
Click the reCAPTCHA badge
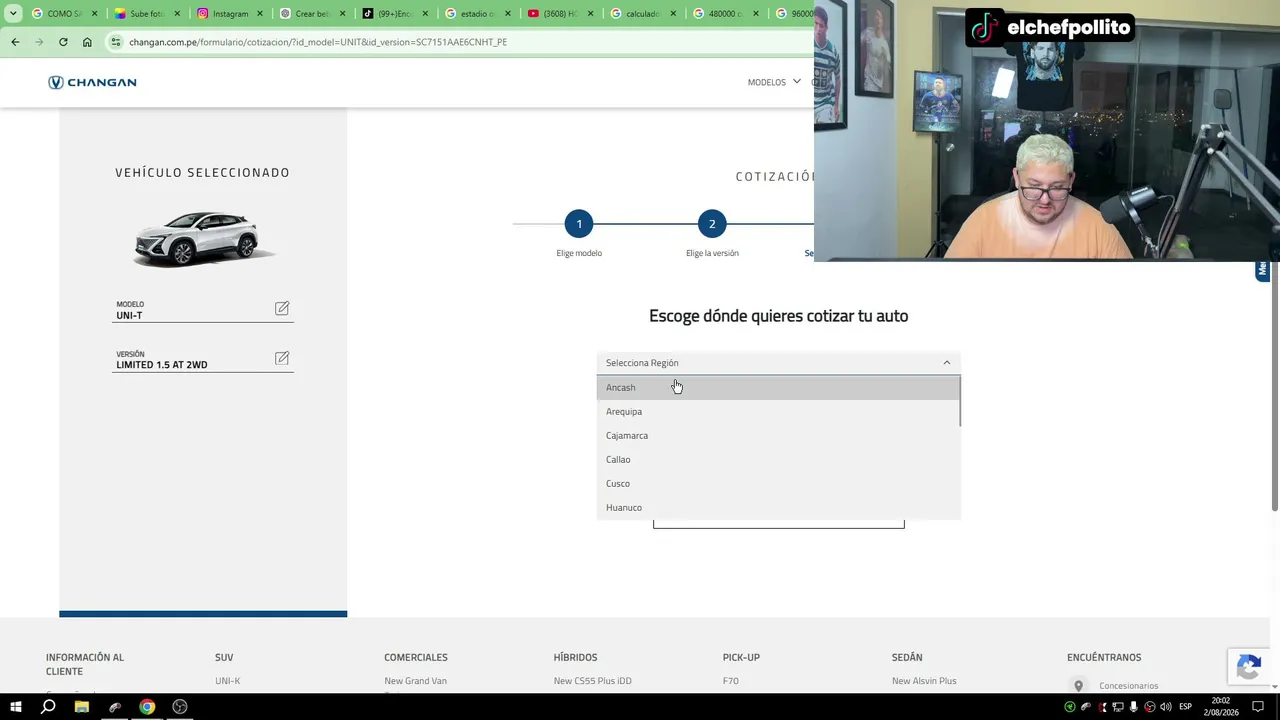pos(1248,667)
